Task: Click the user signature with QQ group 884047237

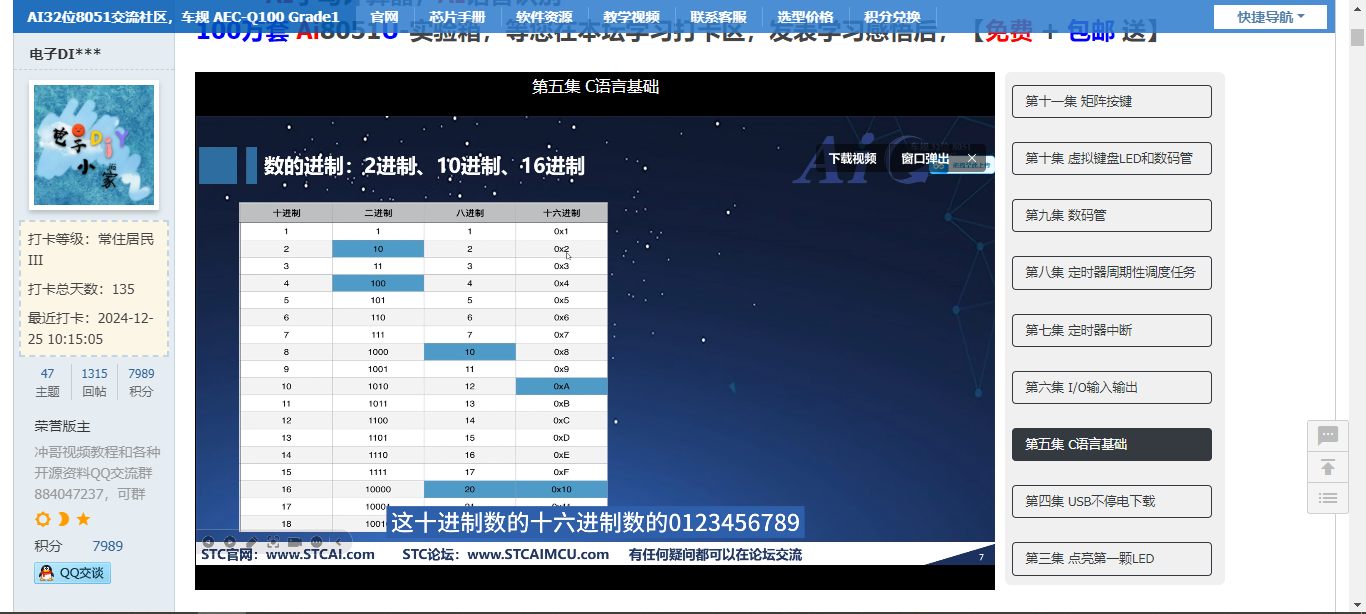Action: click(97, 473)
